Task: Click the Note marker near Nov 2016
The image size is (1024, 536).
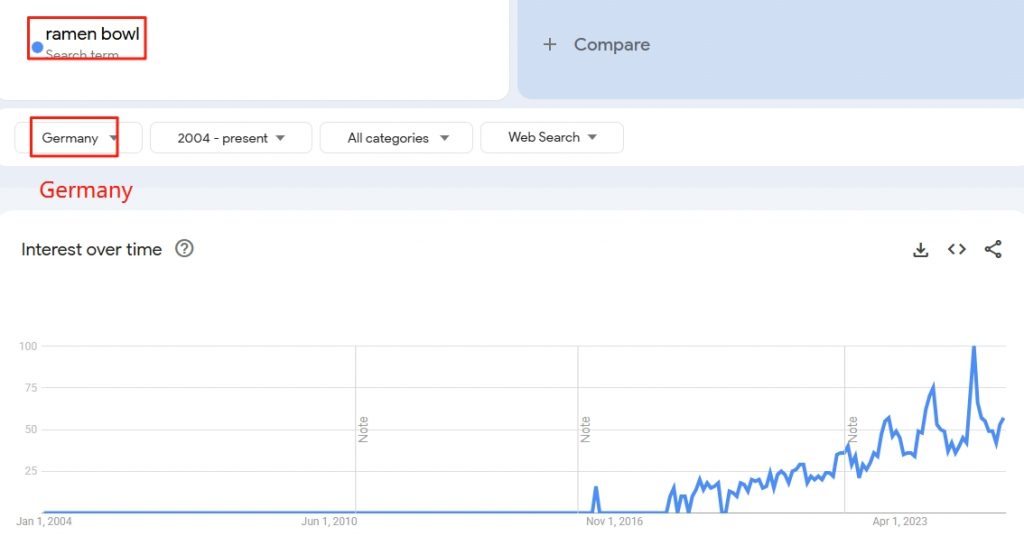Action: [585, 429]
